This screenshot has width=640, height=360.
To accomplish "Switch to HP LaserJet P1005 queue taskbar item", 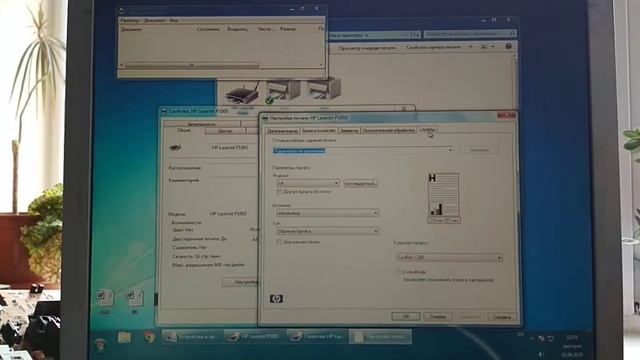I will 255,337.
